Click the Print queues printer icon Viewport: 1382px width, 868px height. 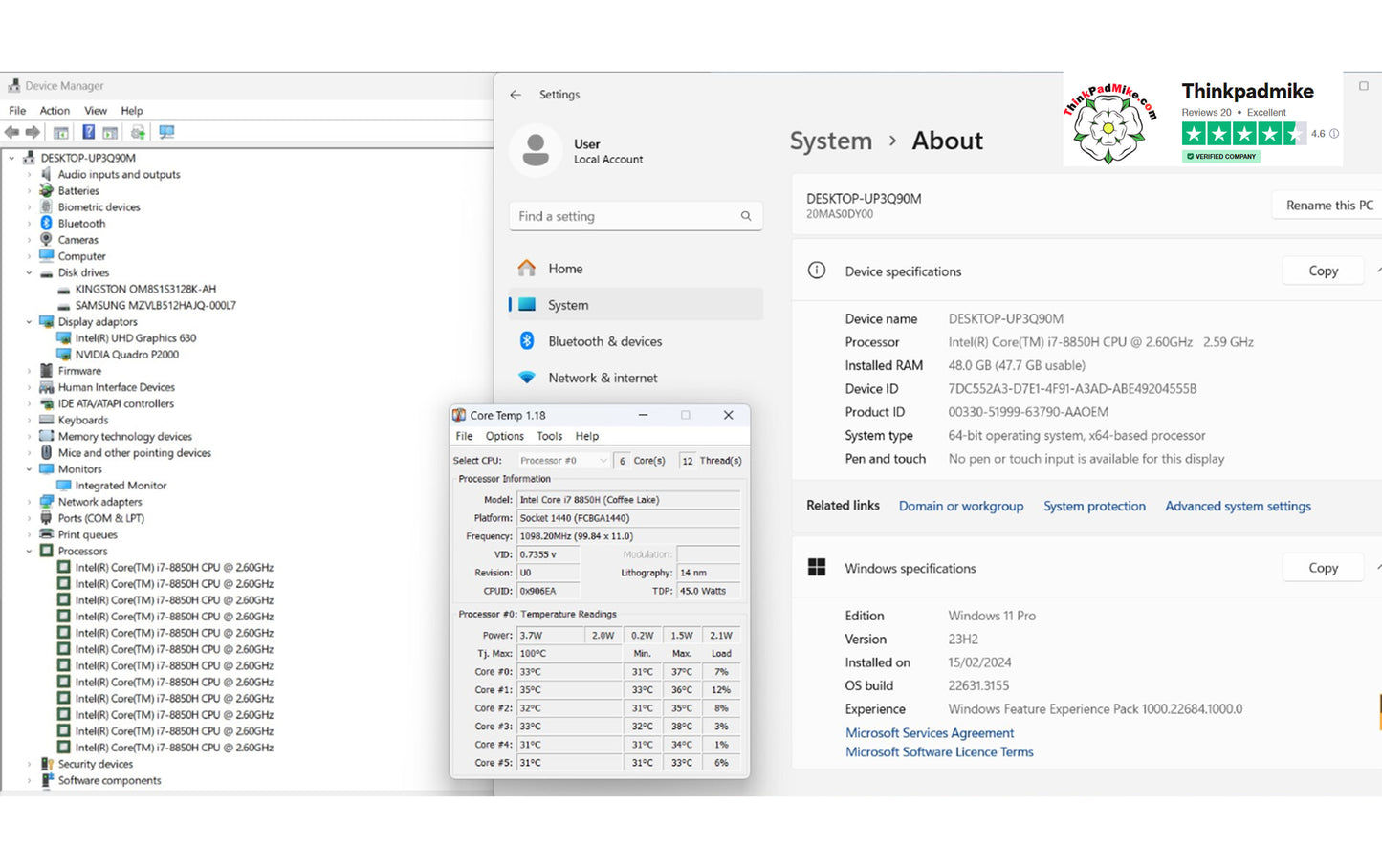pos(46,534)
